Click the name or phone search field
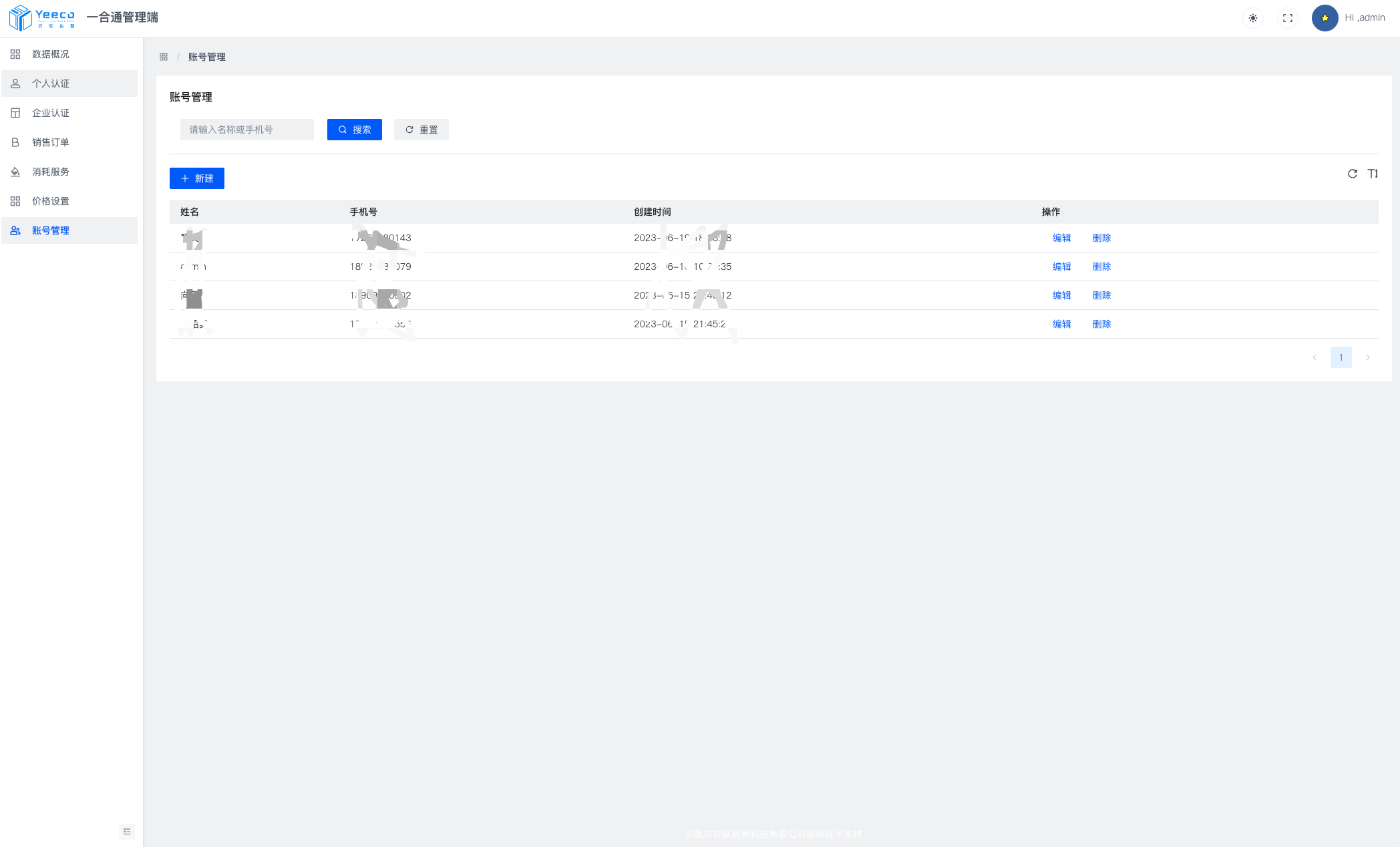Image resolution: width=1400 pixels, height=847 pixels. coord(246,130)
